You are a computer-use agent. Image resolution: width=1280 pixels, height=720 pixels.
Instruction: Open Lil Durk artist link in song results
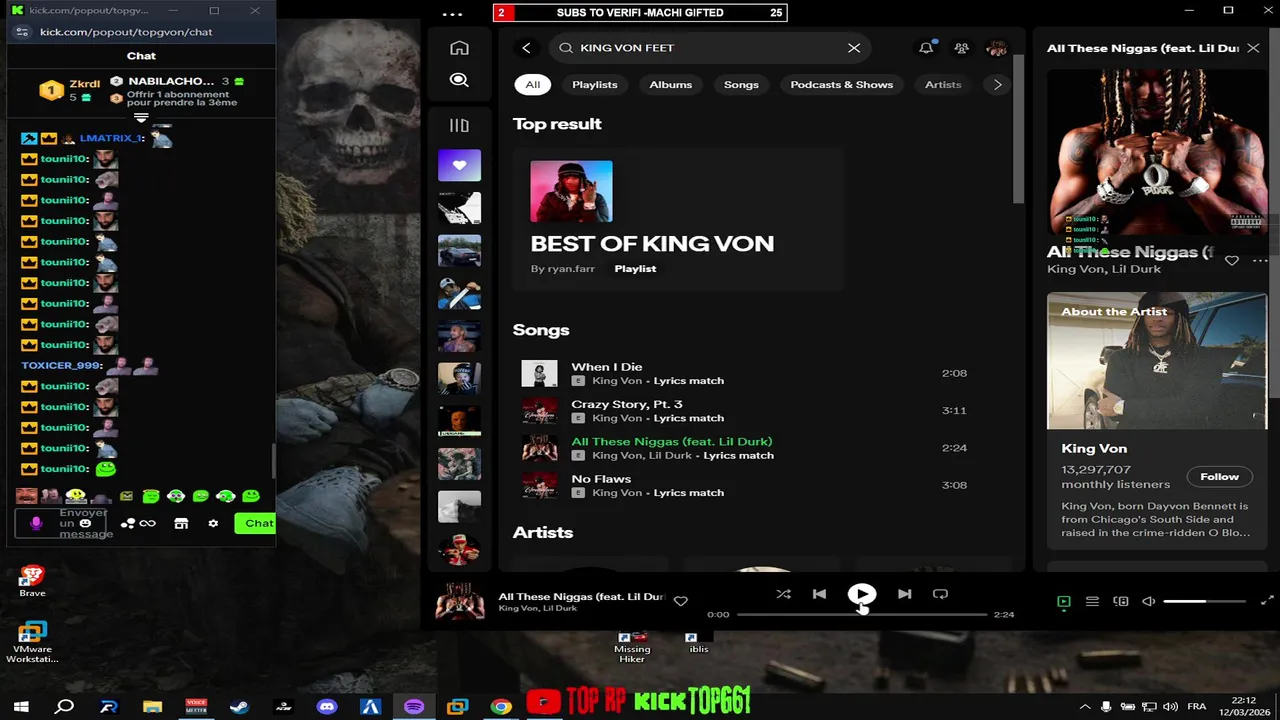671,455
